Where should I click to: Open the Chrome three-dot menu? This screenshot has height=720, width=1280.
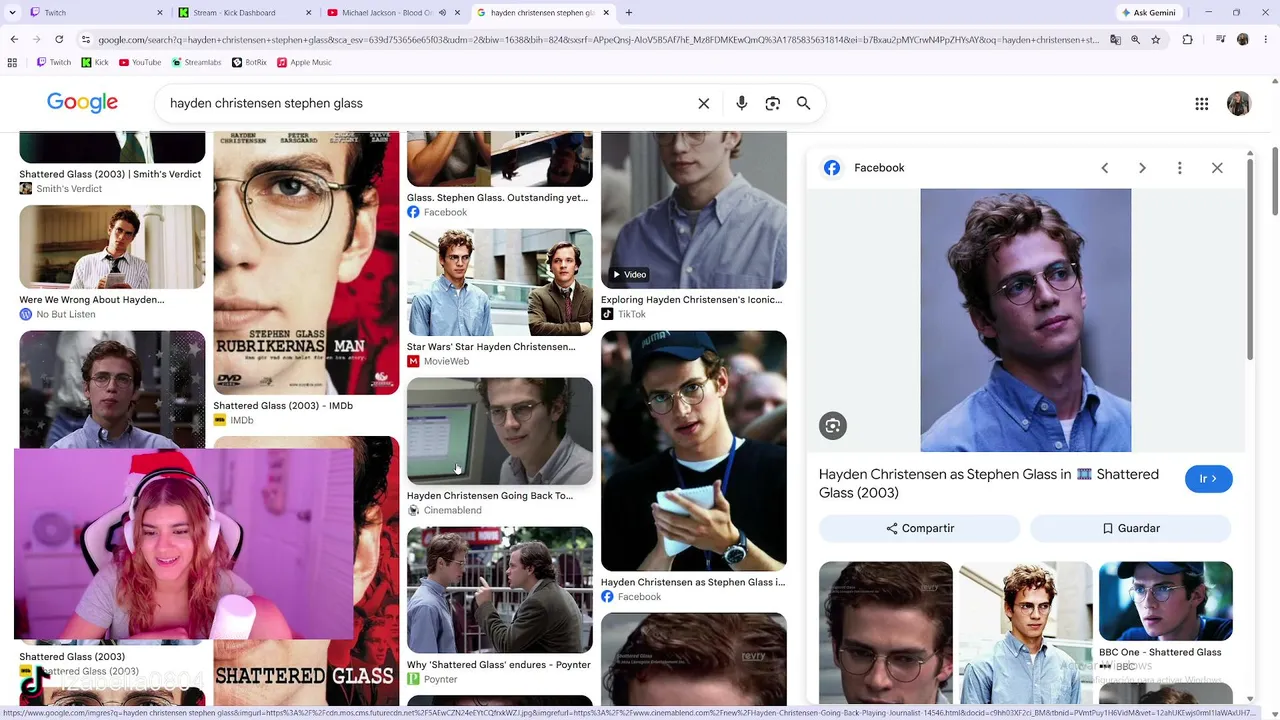tap(1264, 40)
